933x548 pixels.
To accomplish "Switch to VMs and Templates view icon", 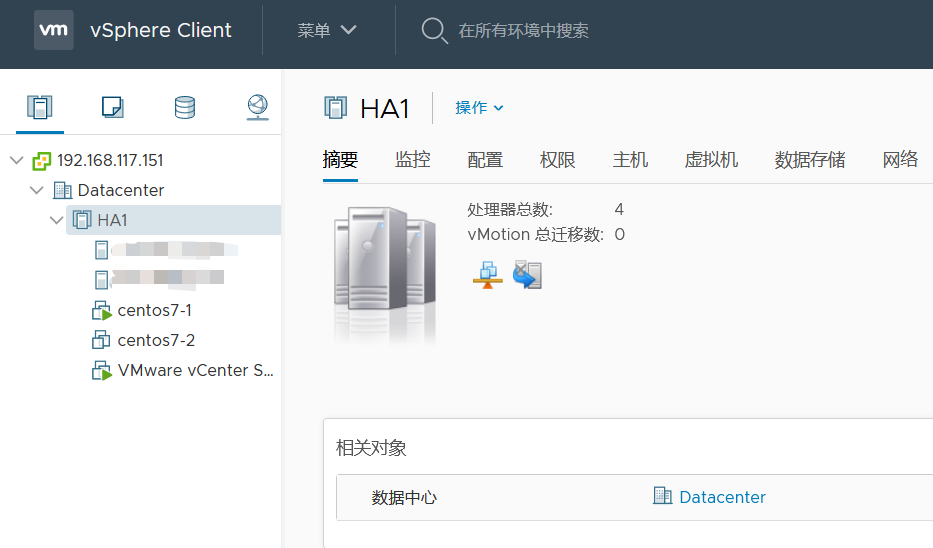I will (113, 108).
